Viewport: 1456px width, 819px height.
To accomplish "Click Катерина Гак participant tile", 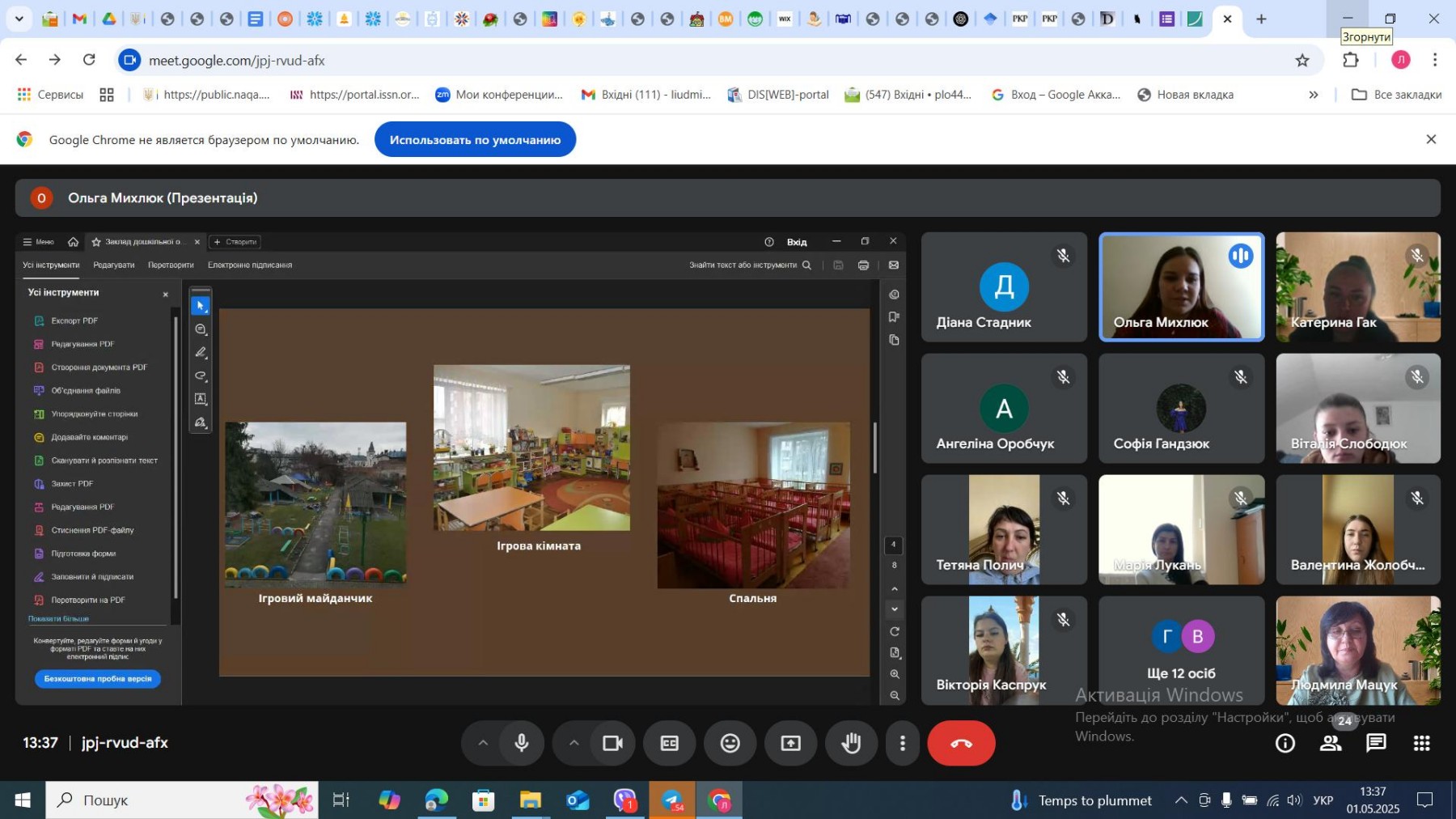I will pyautogui.click(x=1358, y=287).
